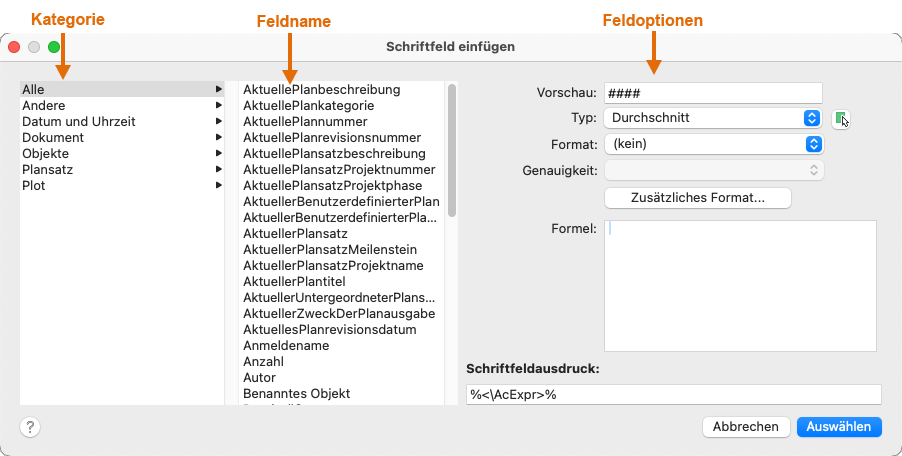Click the Schriftfeldausdruck text field
This screenshot has width=902, height=456.
coord(674,395)
